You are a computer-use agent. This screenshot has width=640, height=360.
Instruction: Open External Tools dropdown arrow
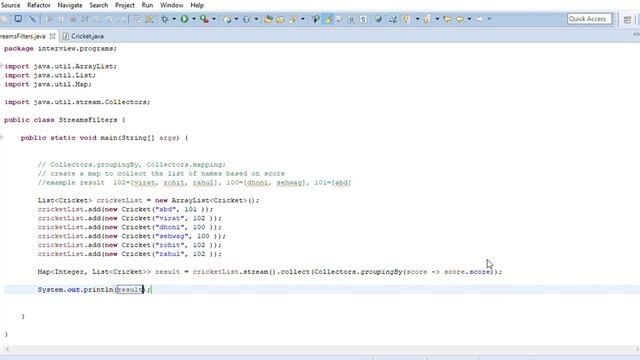214,19
